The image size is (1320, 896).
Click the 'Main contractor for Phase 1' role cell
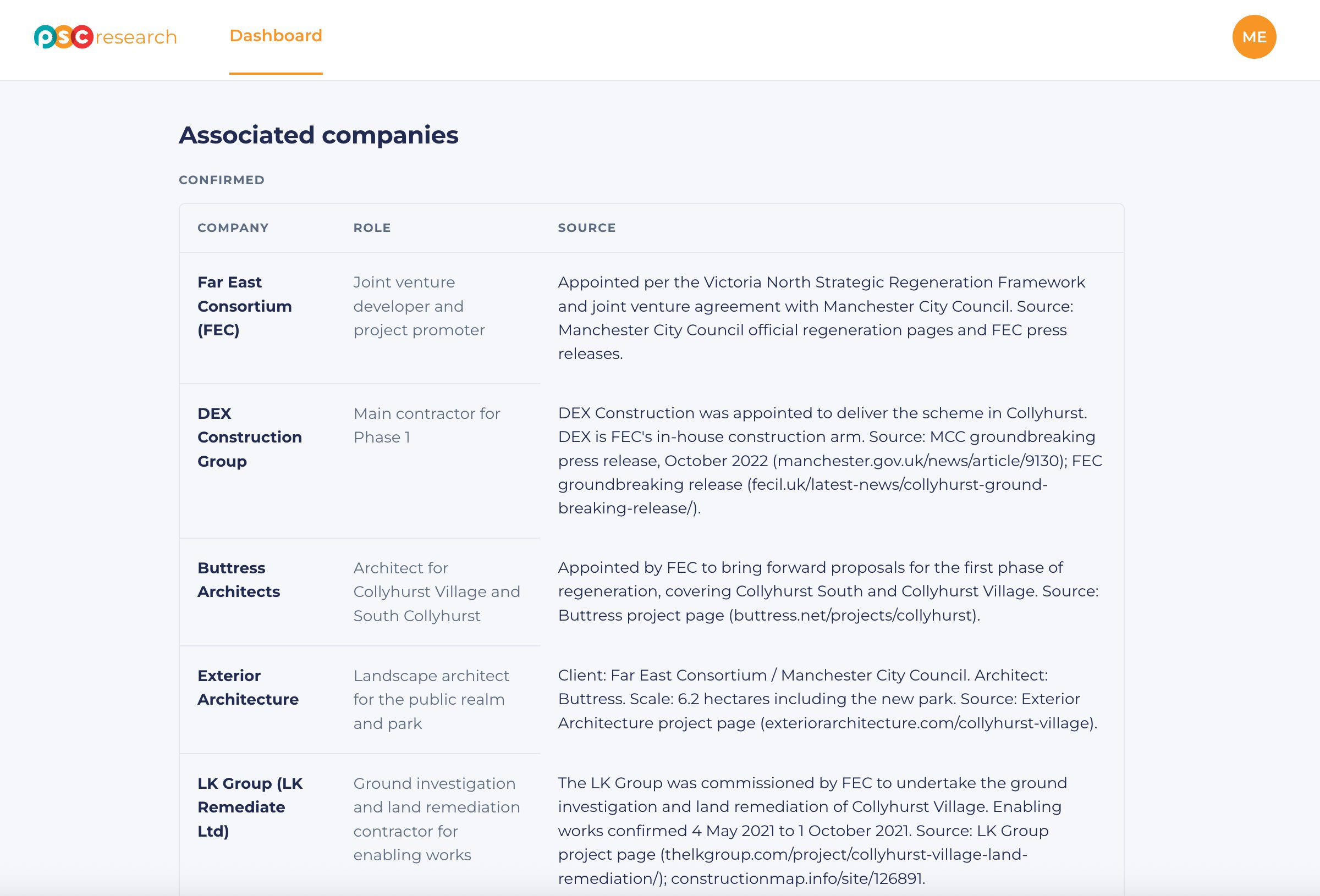click(x=427, y=425)
